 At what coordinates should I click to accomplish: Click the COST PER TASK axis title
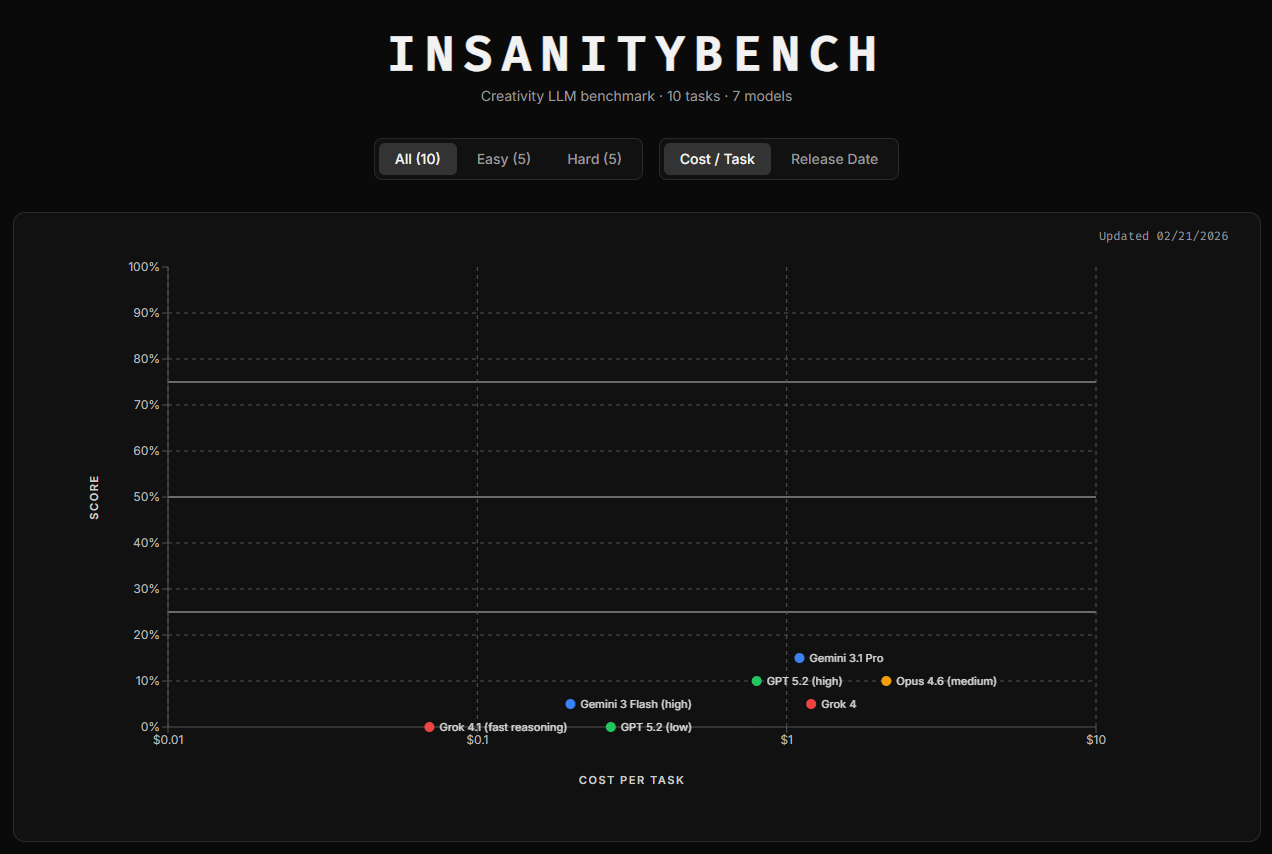click(632, 780)
